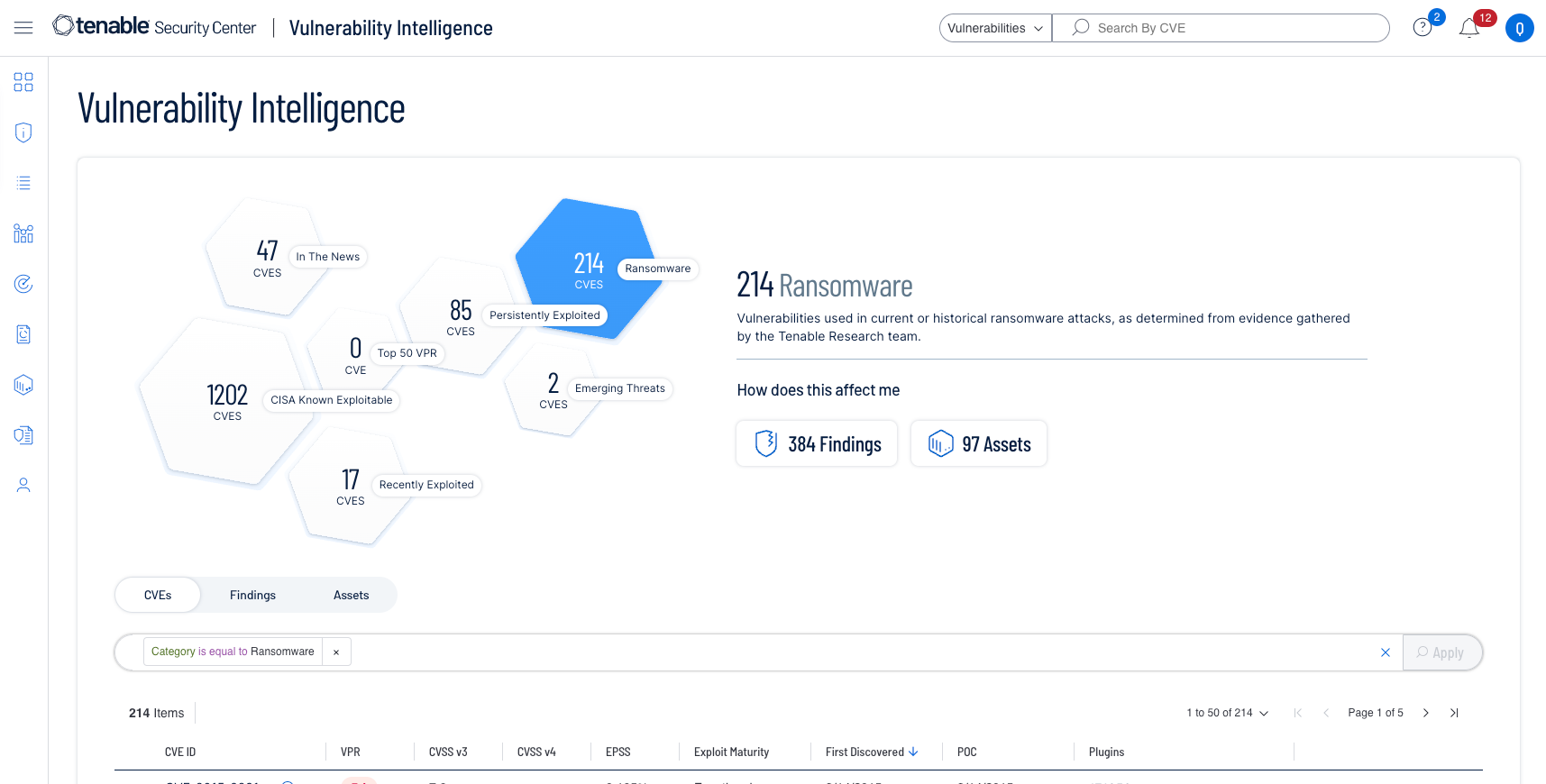The height and width of the screenshot is (784, 1546).
Task: Expand the 1 to 50 of 214 dropdown
Action: tap(1227, 713)
